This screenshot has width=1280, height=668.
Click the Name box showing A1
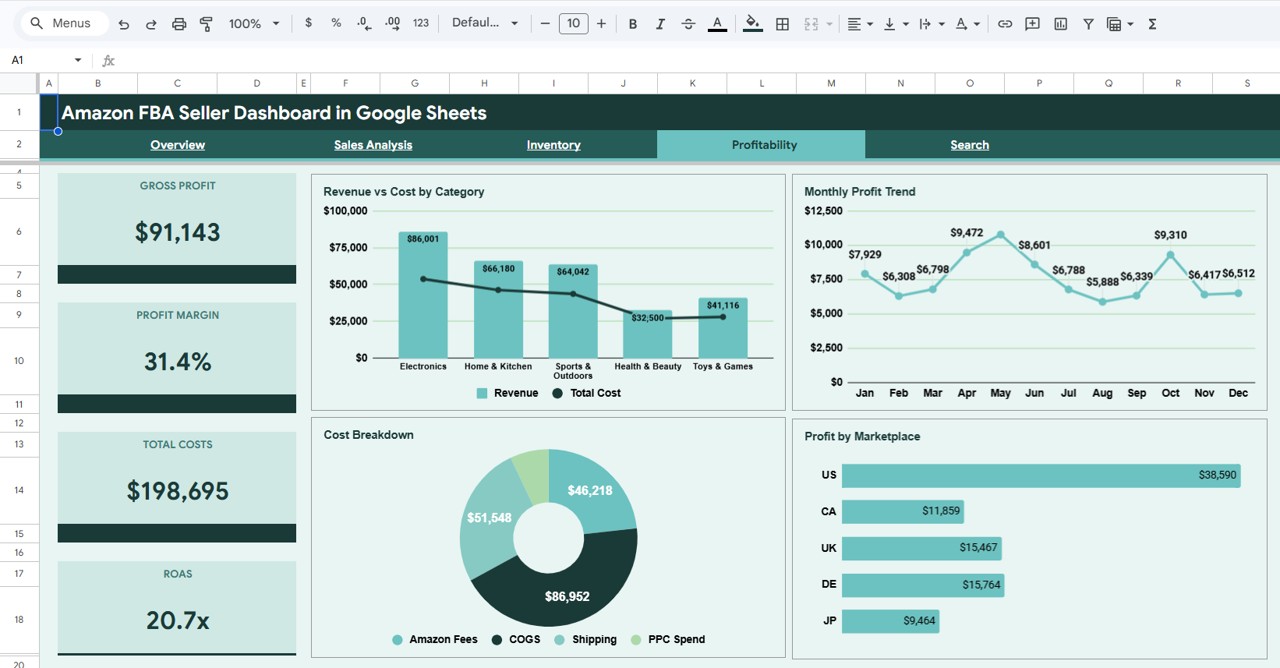pyautogui.click(x=38, y=61)
